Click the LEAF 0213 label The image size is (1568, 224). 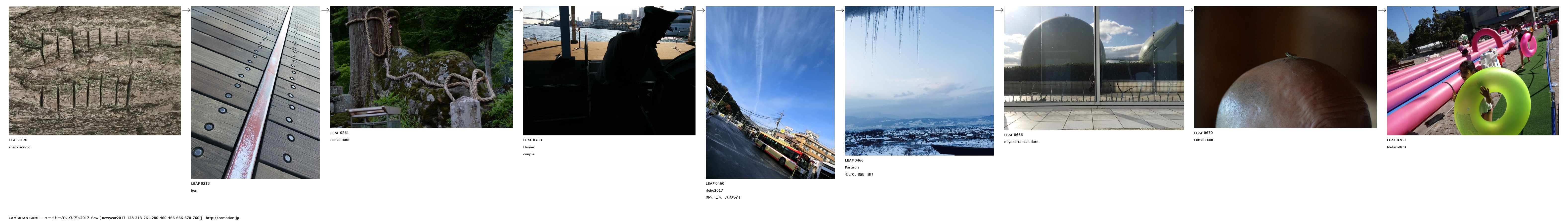(x=200, y=183)
